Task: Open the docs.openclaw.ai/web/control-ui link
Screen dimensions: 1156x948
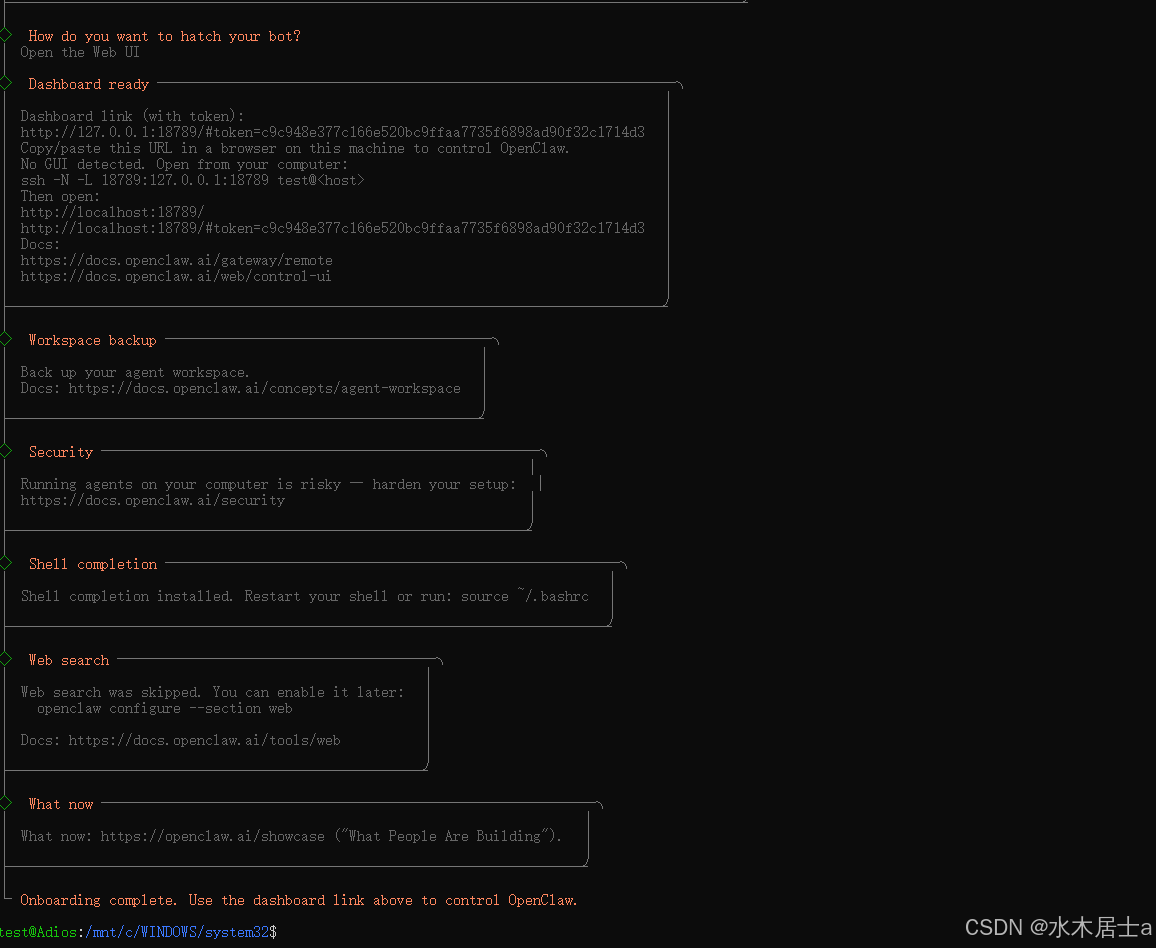Action: 175,276
